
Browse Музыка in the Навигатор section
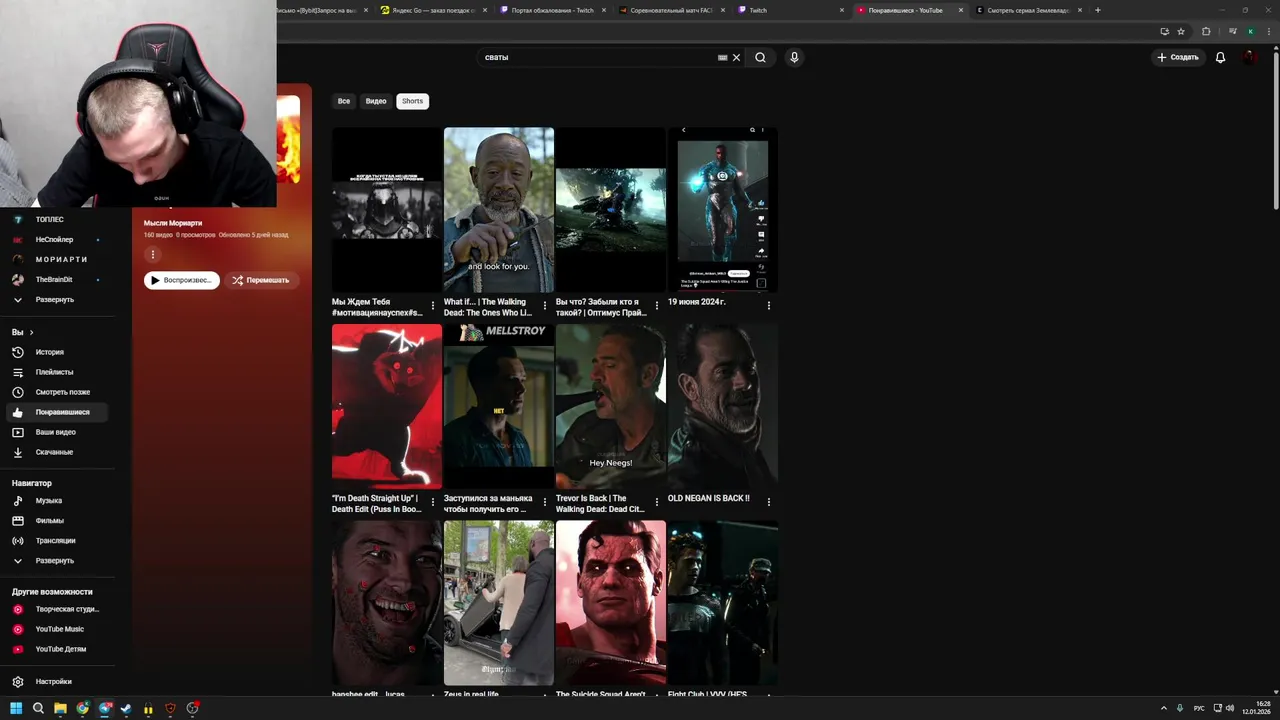pos(56,500)
